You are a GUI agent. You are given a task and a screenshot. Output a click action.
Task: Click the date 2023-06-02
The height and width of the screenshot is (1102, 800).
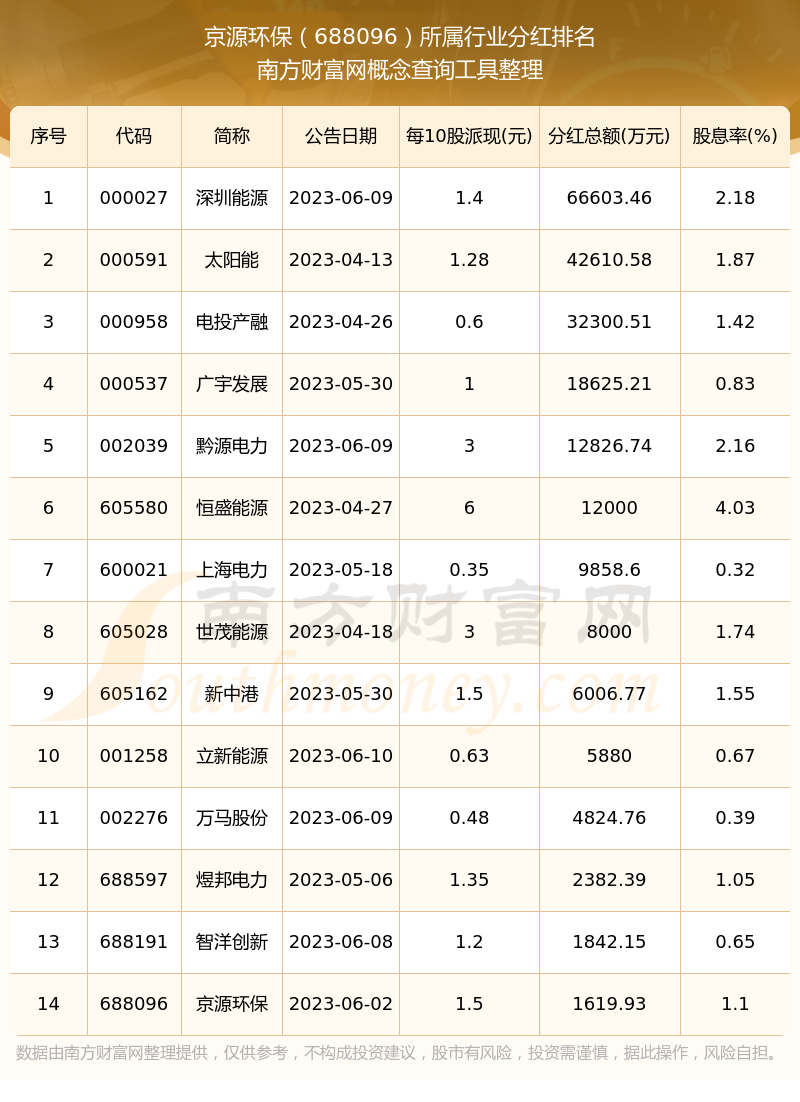(341, 1004)
